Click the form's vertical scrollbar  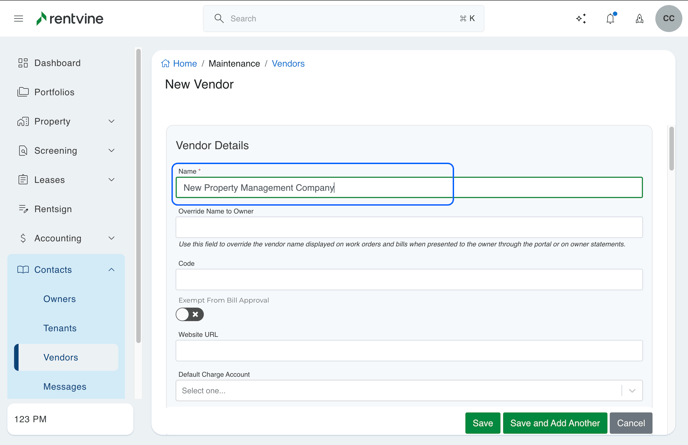click(x=671, y=150)
